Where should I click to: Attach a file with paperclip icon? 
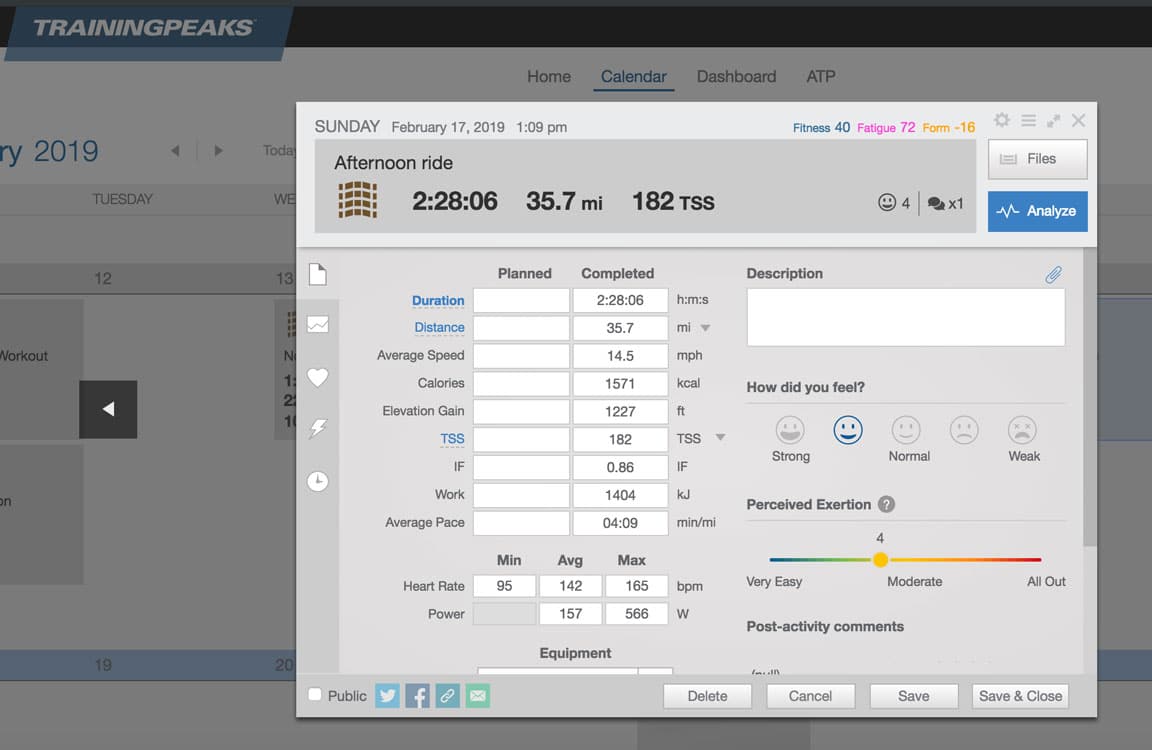click(1054, 274)
